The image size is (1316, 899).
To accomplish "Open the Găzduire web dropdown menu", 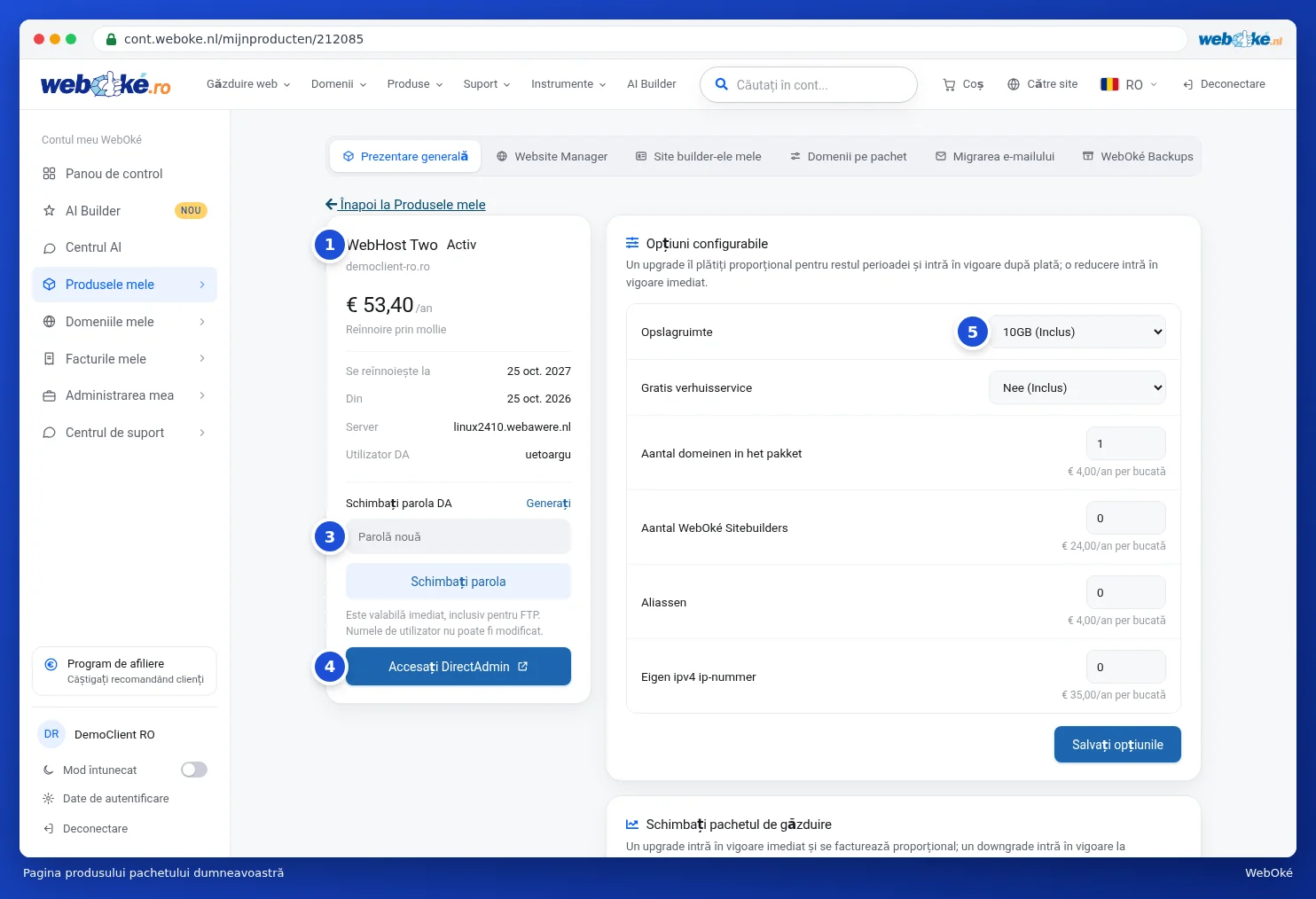I will [248, 84].
